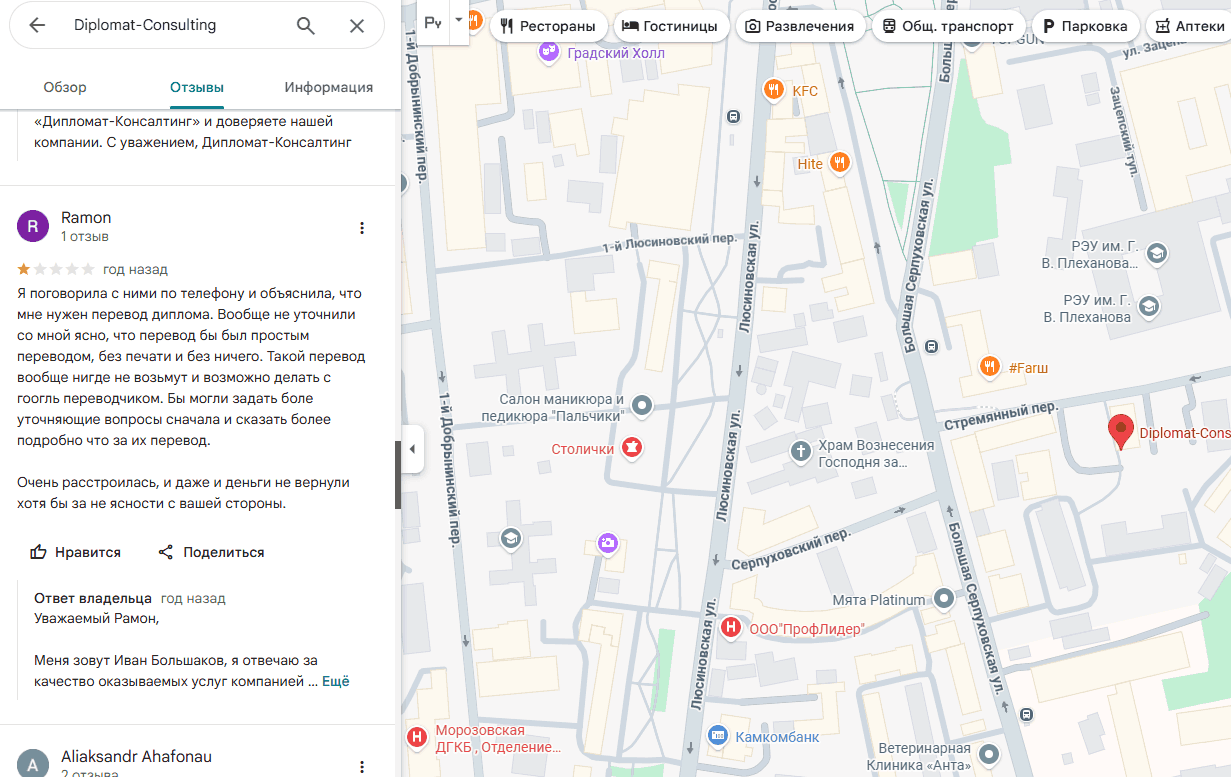This screenshot has width=1231, height=777.
Task: Click the Мята Platinum map marker
Action: tap(944, 599)
